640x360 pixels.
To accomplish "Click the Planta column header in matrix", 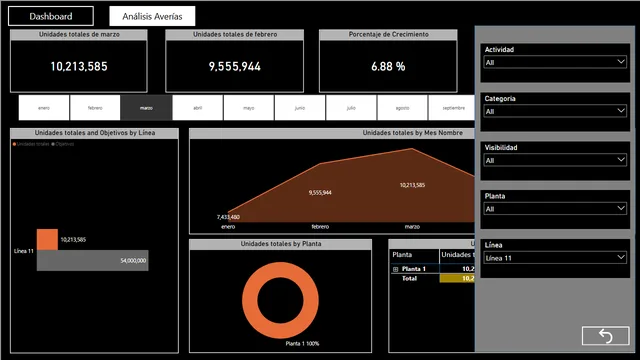I will (x=402, y=255).
